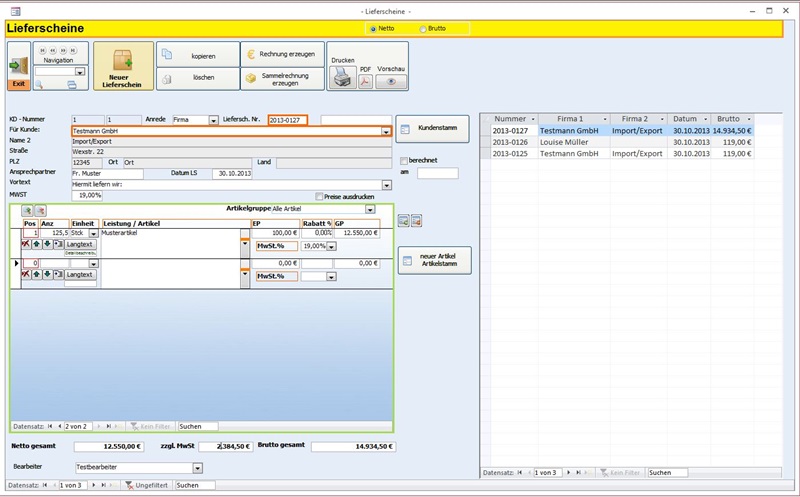
Task: Click the red remove-row icon above Pos
Action: 40,210
